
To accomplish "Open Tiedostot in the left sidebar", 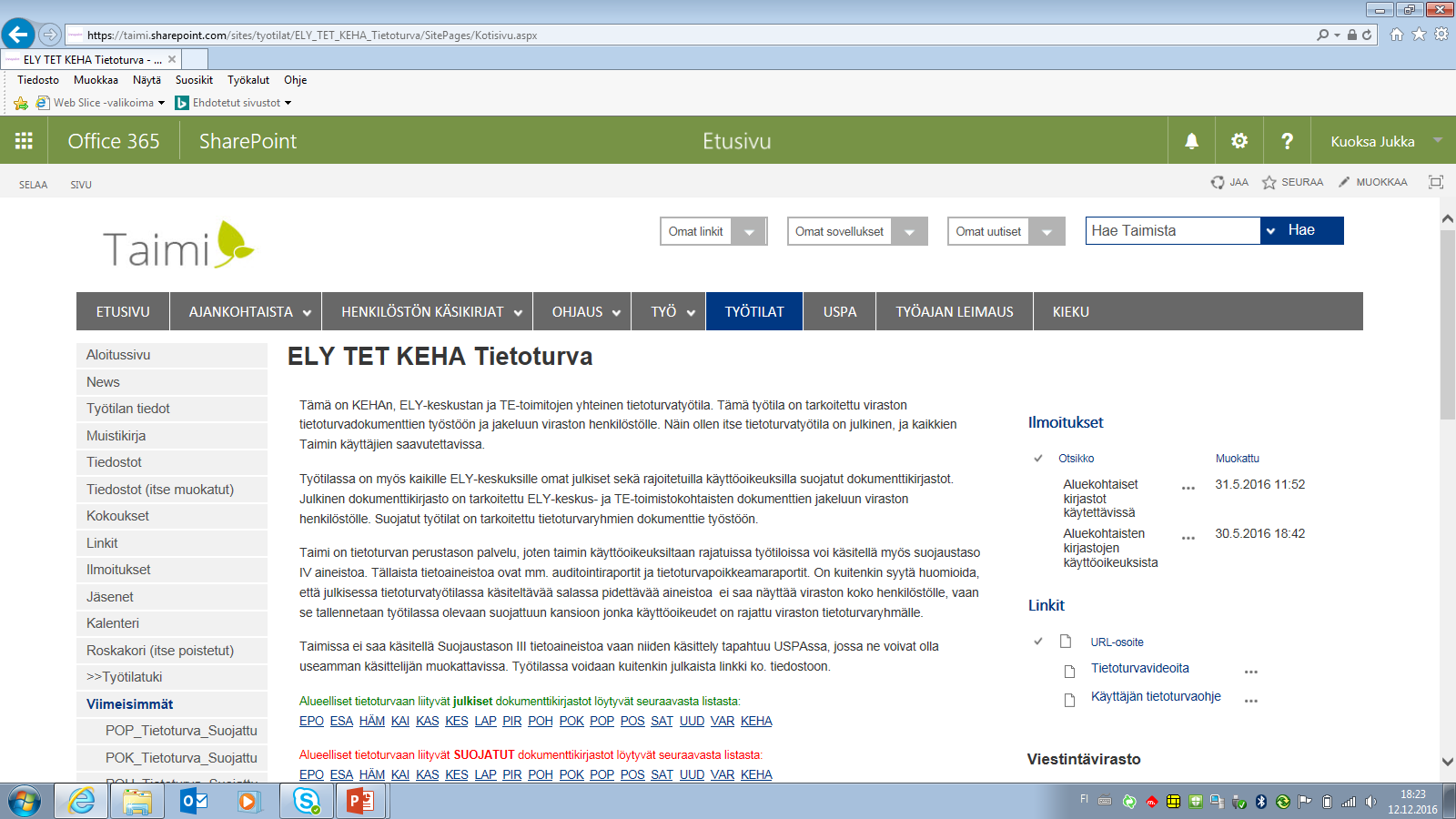I will 172,462.
